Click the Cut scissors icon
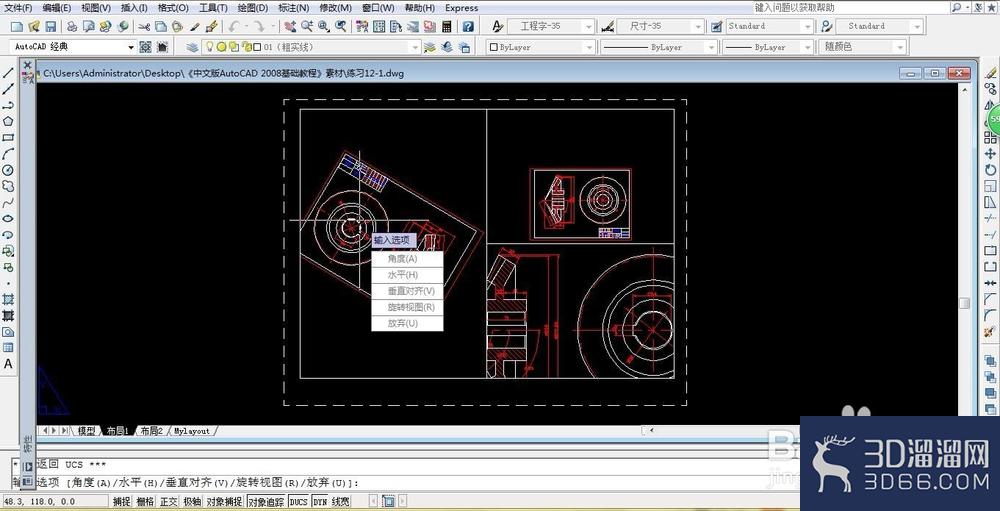Screen dimensions: 1000x511 144,27
